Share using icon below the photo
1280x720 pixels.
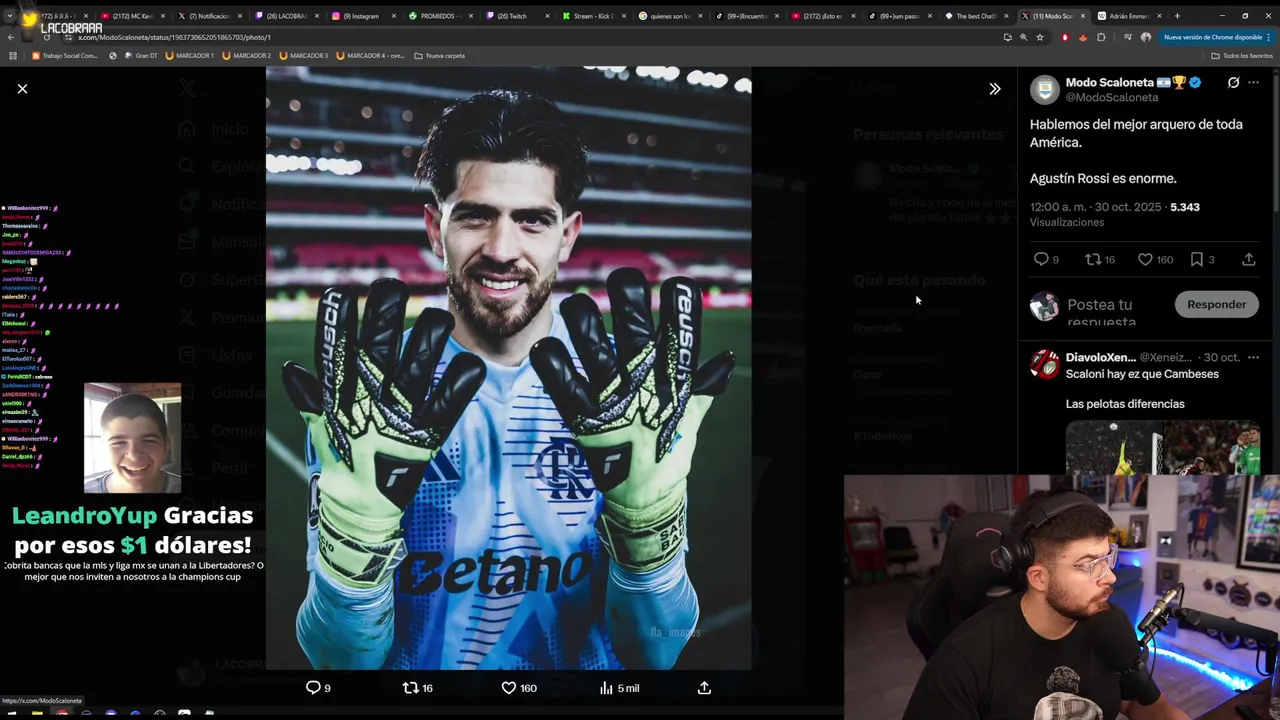pyautogui.click(x=704, y=688)
